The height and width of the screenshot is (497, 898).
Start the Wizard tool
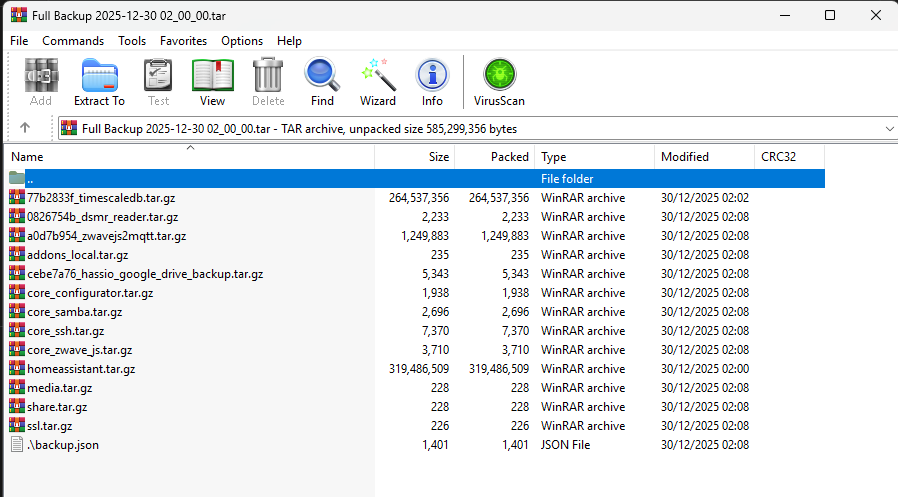(378, 82)
